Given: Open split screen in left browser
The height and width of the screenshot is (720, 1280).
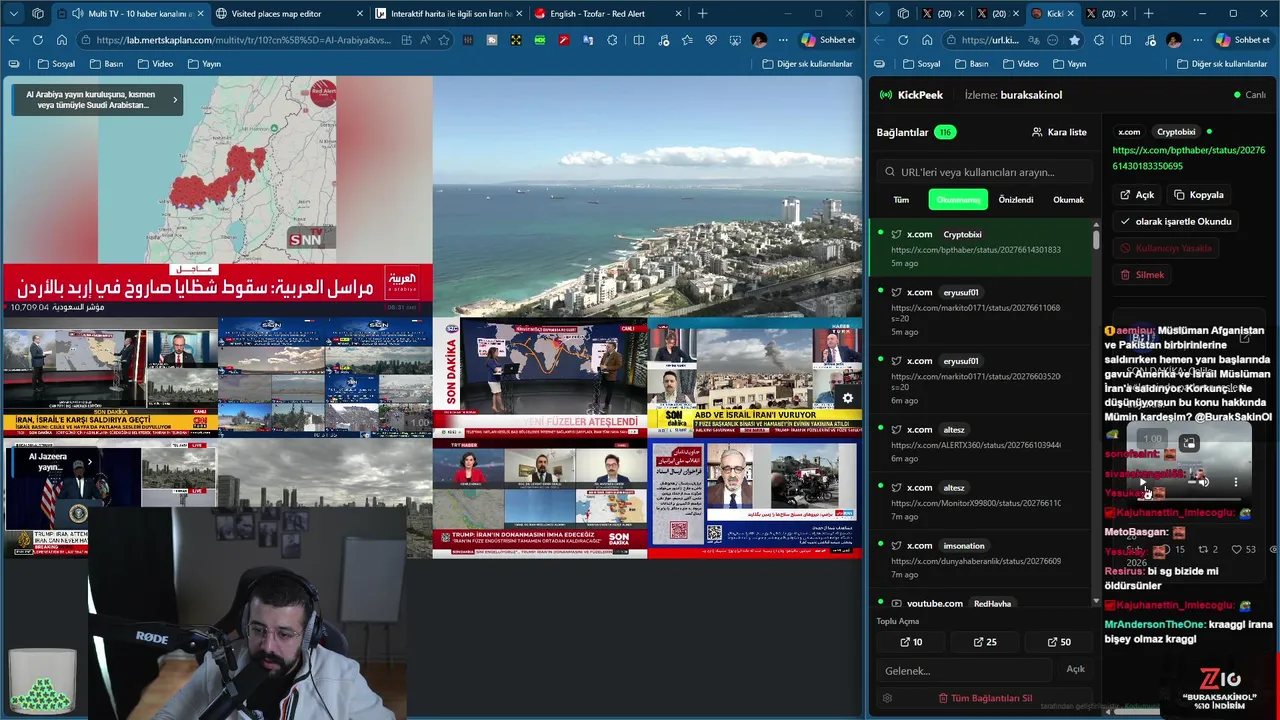Looking at the screenshot, I should coord(639,40).
